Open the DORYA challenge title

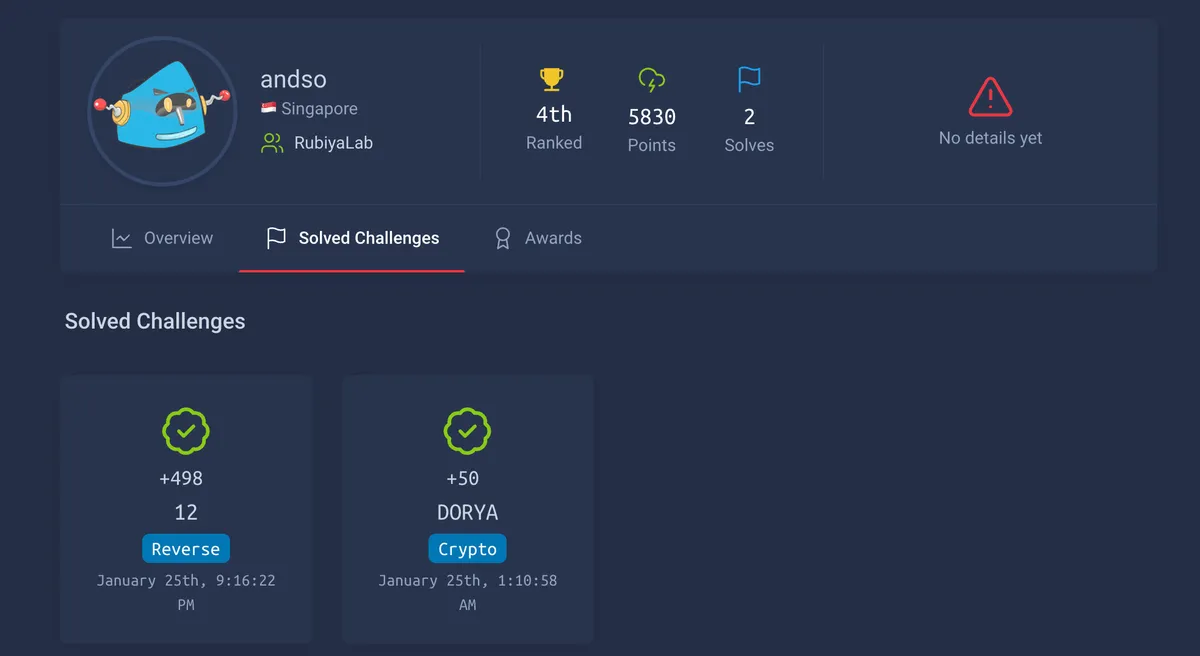tap(467, 512)
